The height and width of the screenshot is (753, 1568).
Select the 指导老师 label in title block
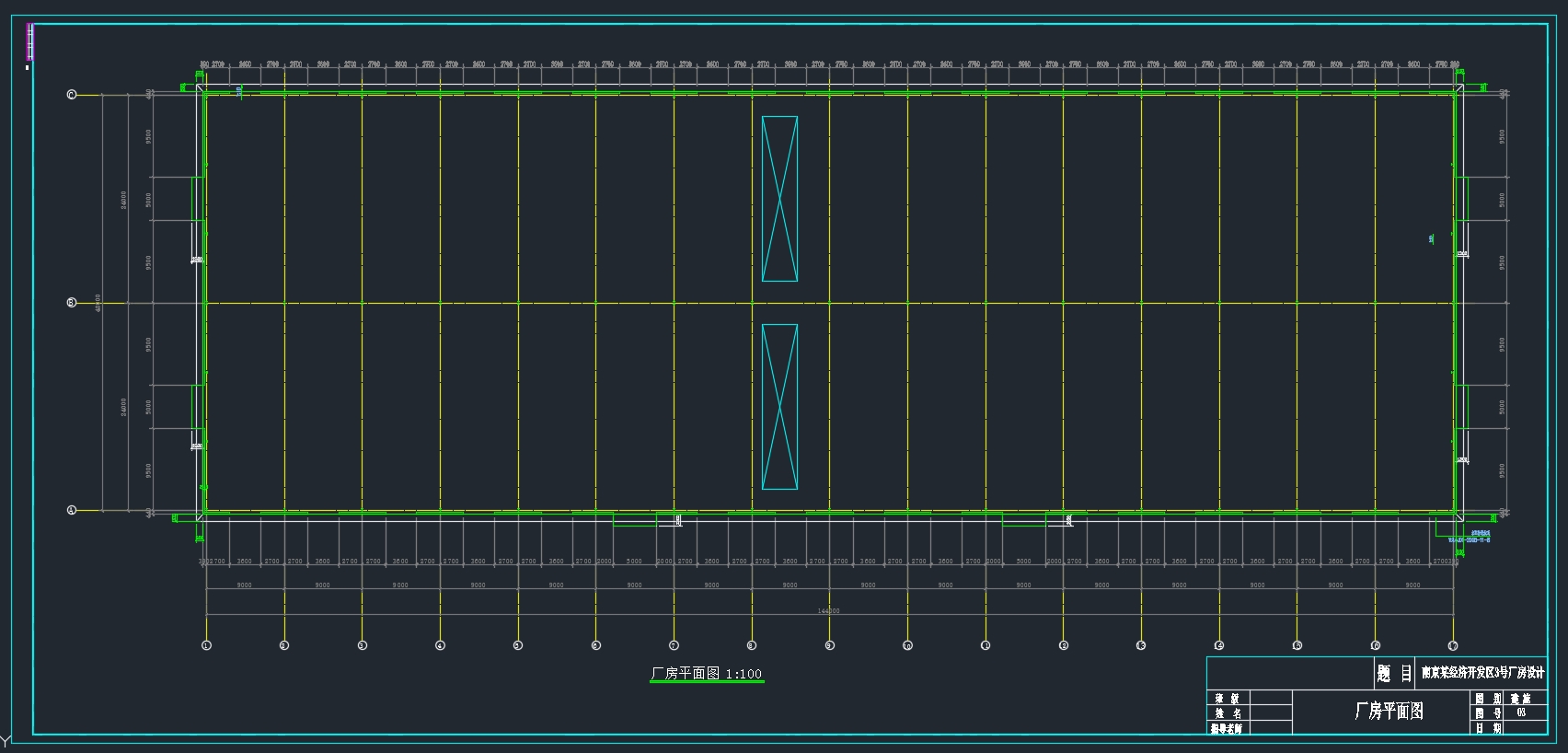click(x=1227, y=728)
